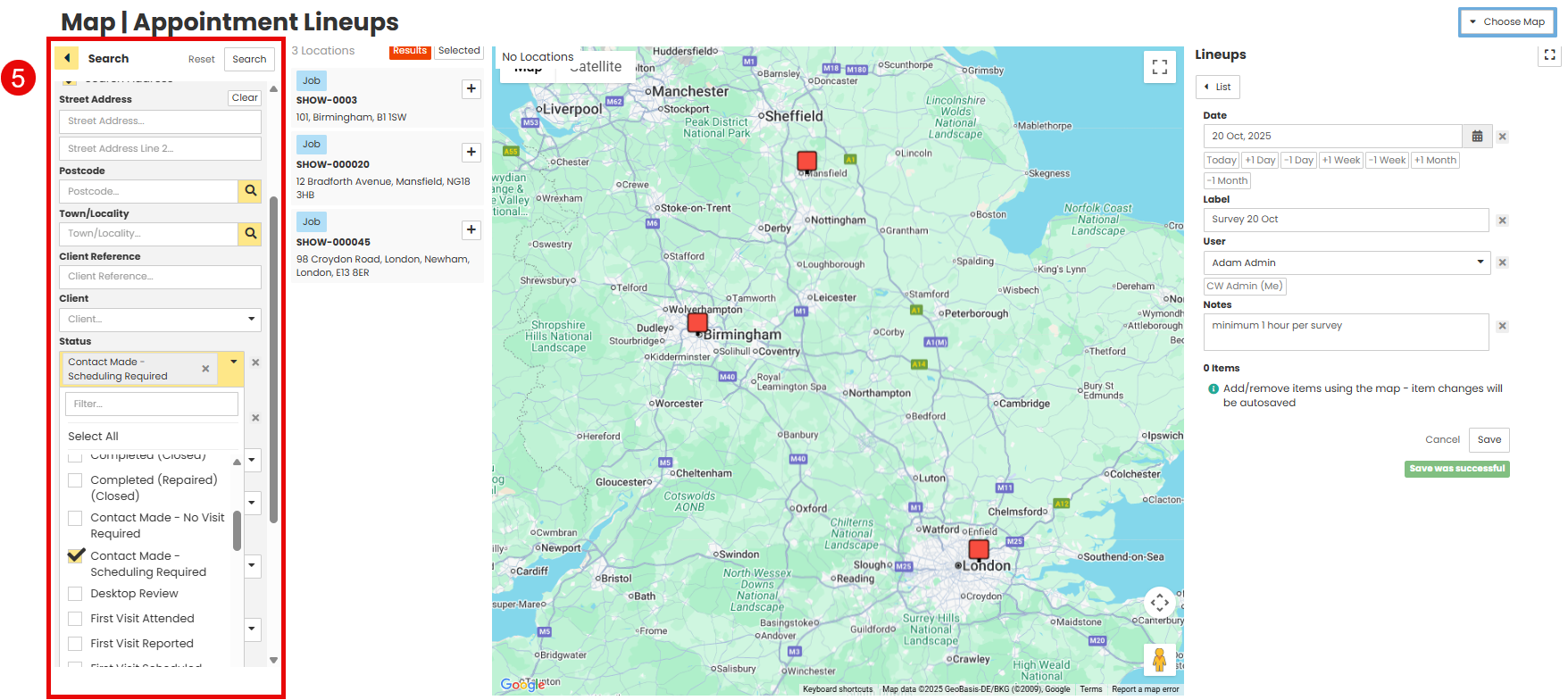The width and height of the screenshot is (1568, 700).
Task: Check Contact Made - No Visit Required
Action: [x=76, y=518]
